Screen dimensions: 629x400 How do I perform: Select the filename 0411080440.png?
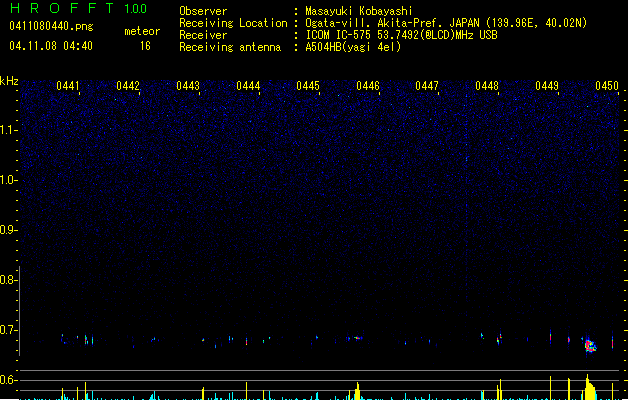[x=51, y=26]
